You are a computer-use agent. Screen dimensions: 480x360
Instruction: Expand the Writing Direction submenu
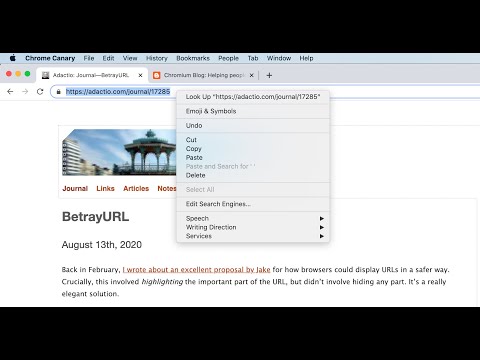(x=253, y=227)
